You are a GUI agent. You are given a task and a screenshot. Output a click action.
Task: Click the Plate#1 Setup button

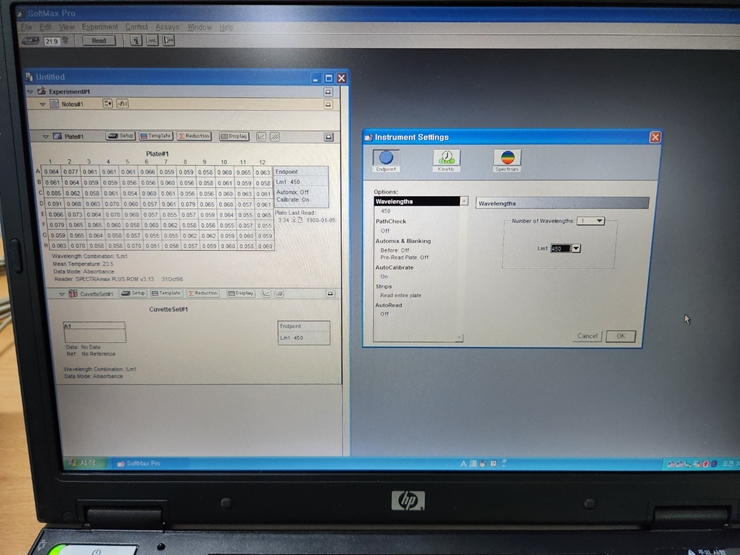point(120,136)
